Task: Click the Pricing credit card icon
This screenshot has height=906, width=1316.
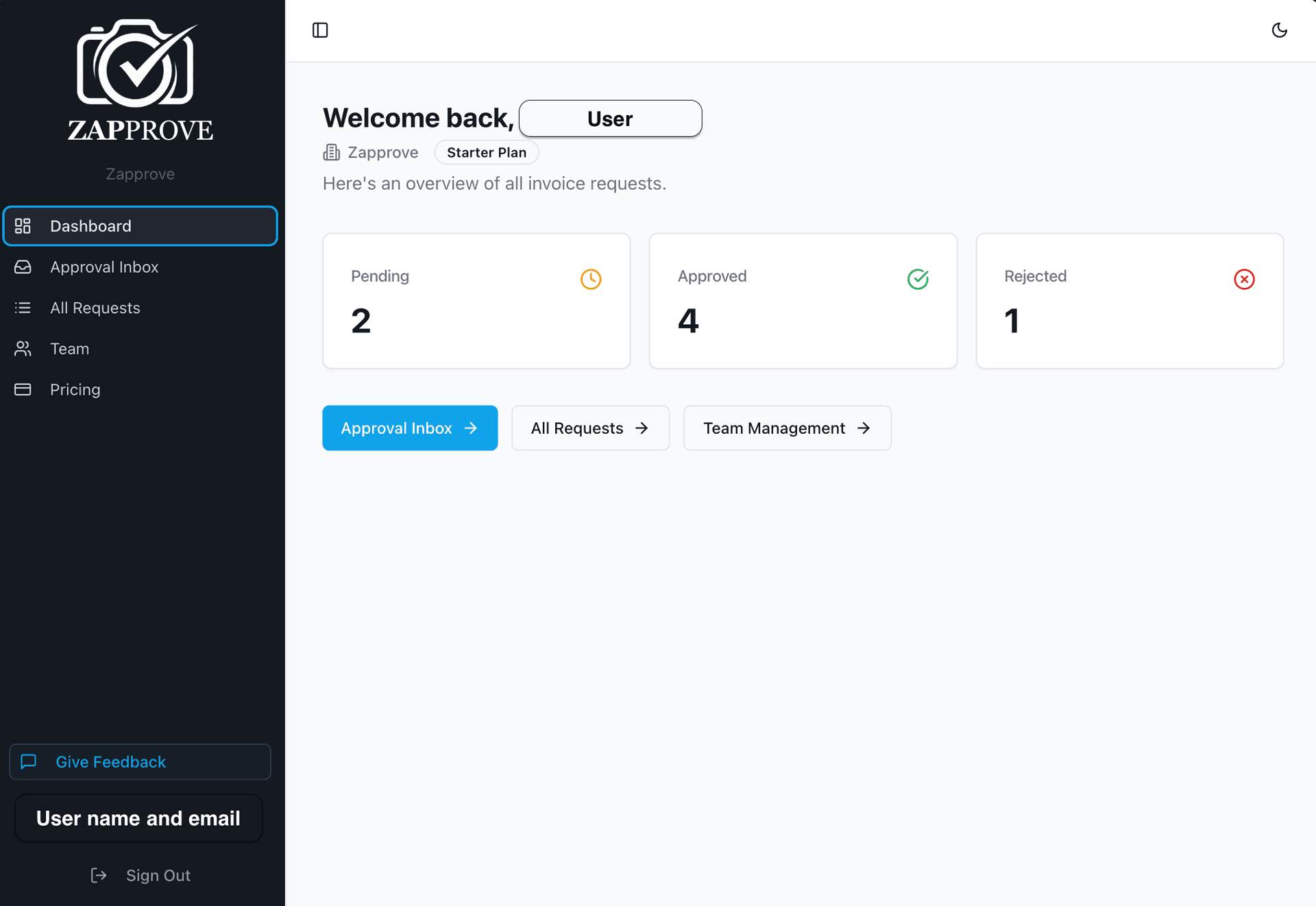Action: 23,389
